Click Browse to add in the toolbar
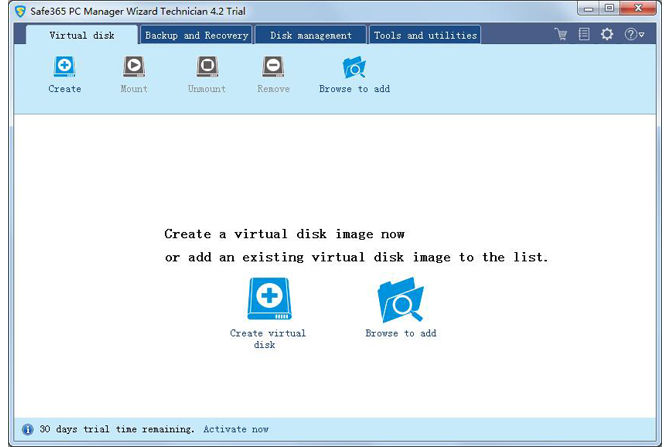 [354, 68]
